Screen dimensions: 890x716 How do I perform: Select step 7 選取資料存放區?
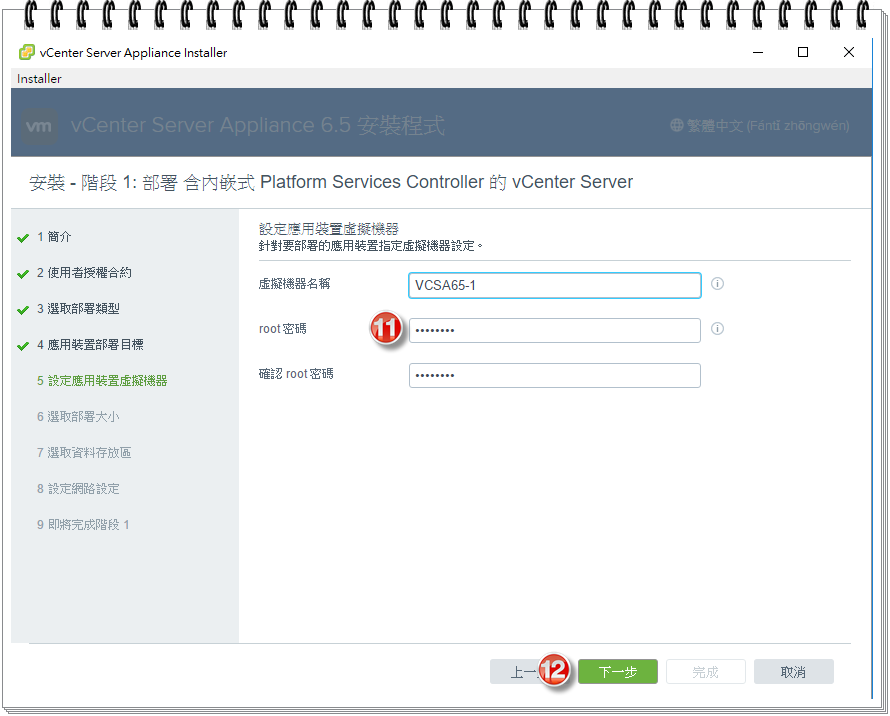[84, 453]
